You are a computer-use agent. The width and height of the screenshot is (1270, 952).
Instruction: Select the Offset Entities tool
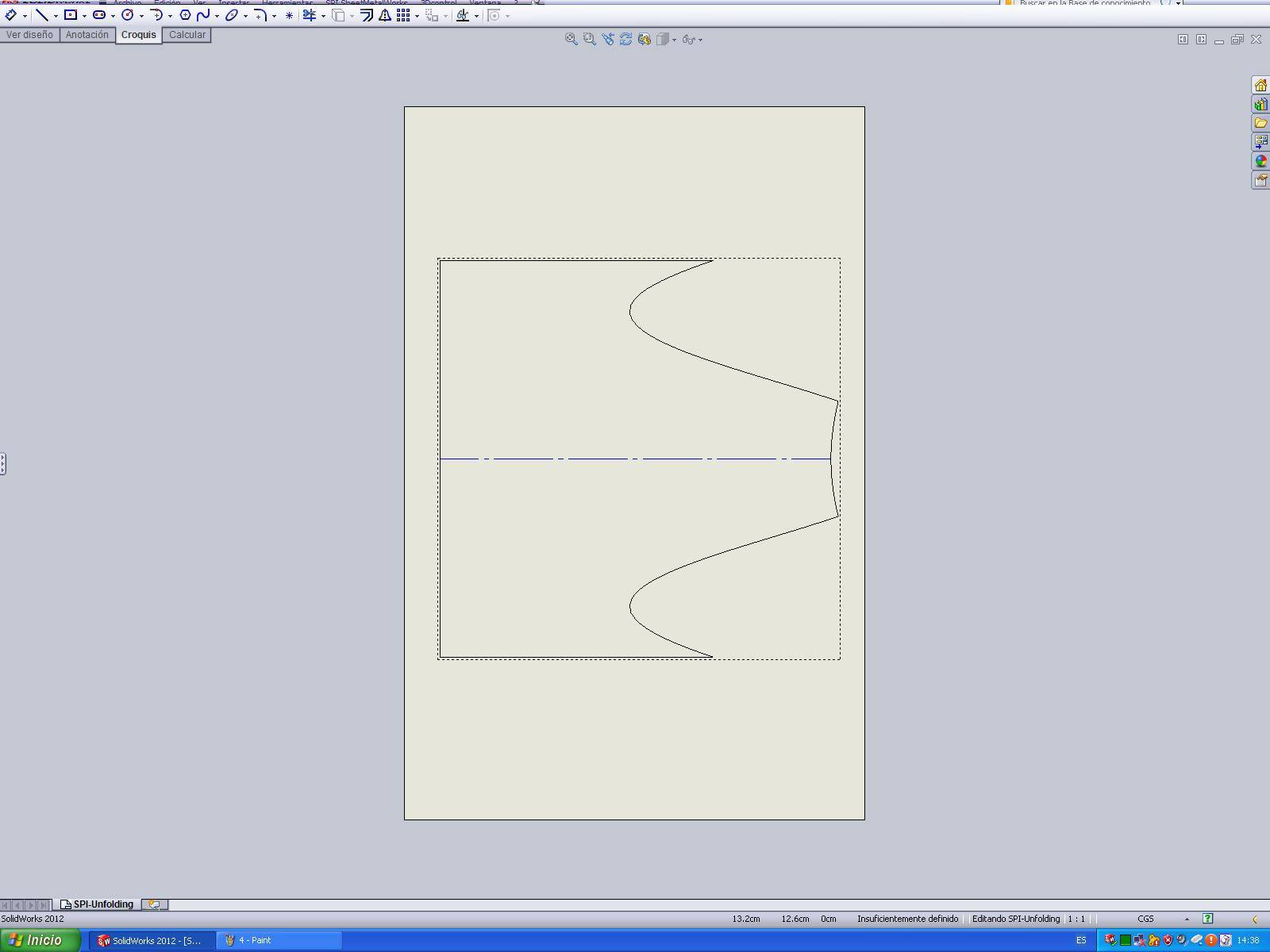(x=367, y=15)
